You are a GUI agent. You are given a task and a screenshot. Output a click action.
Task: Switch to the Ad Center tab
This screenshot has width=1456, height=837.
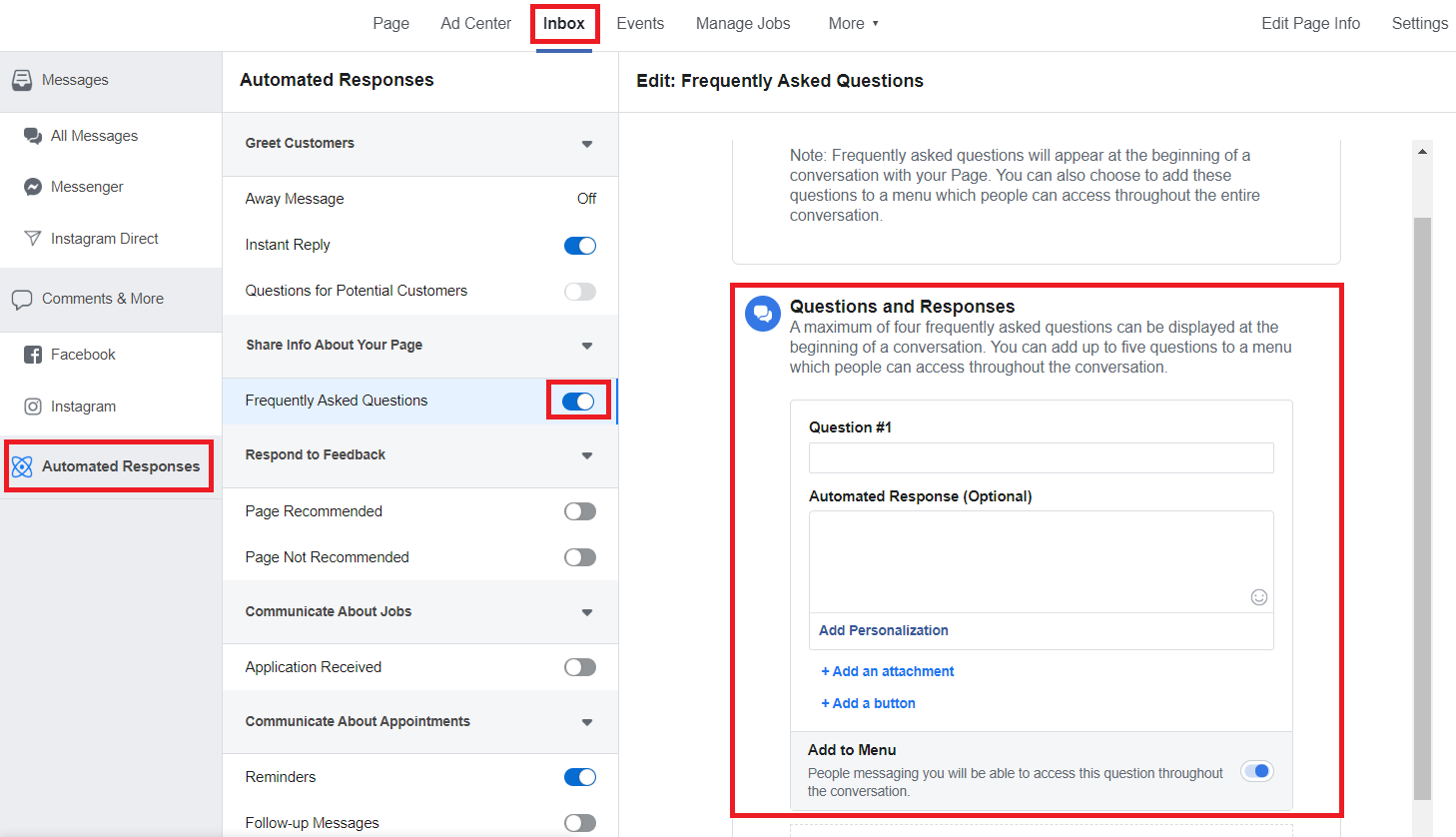(x=476, y=23)
